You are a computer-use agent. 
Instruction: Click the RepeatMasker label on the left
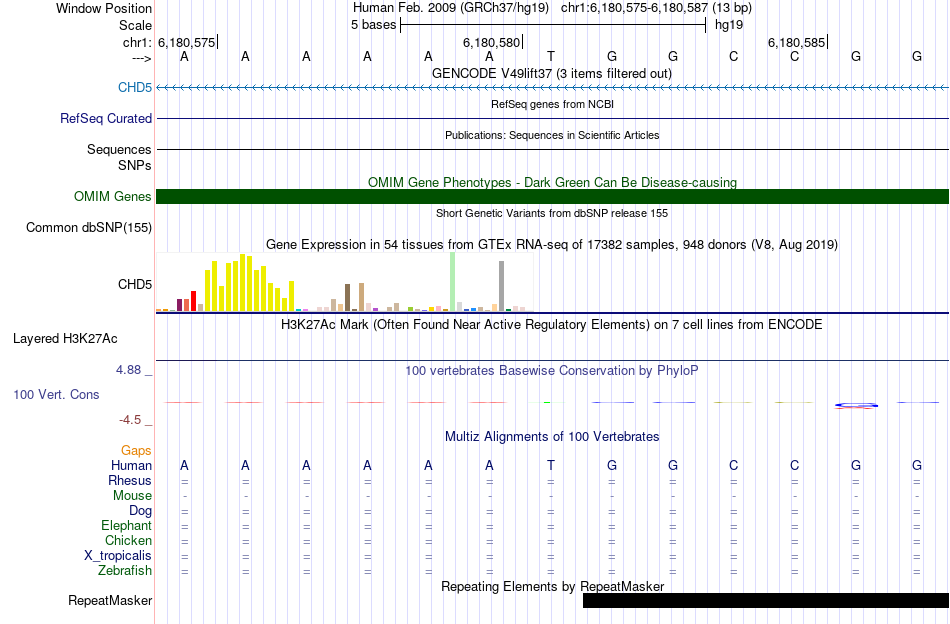pyautogui.click(x=110, y=600)
